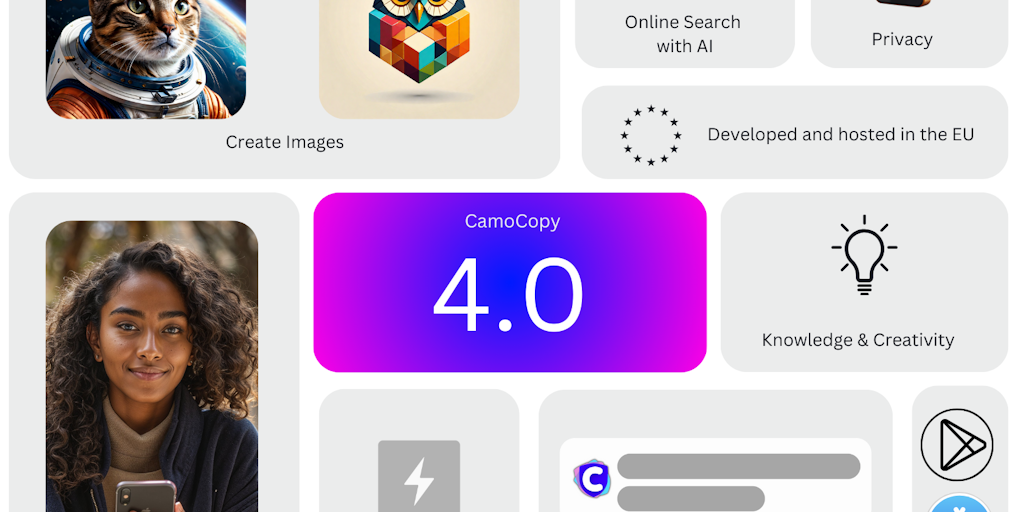Click the Knowledge & Creativity label

tap(858, 340)
